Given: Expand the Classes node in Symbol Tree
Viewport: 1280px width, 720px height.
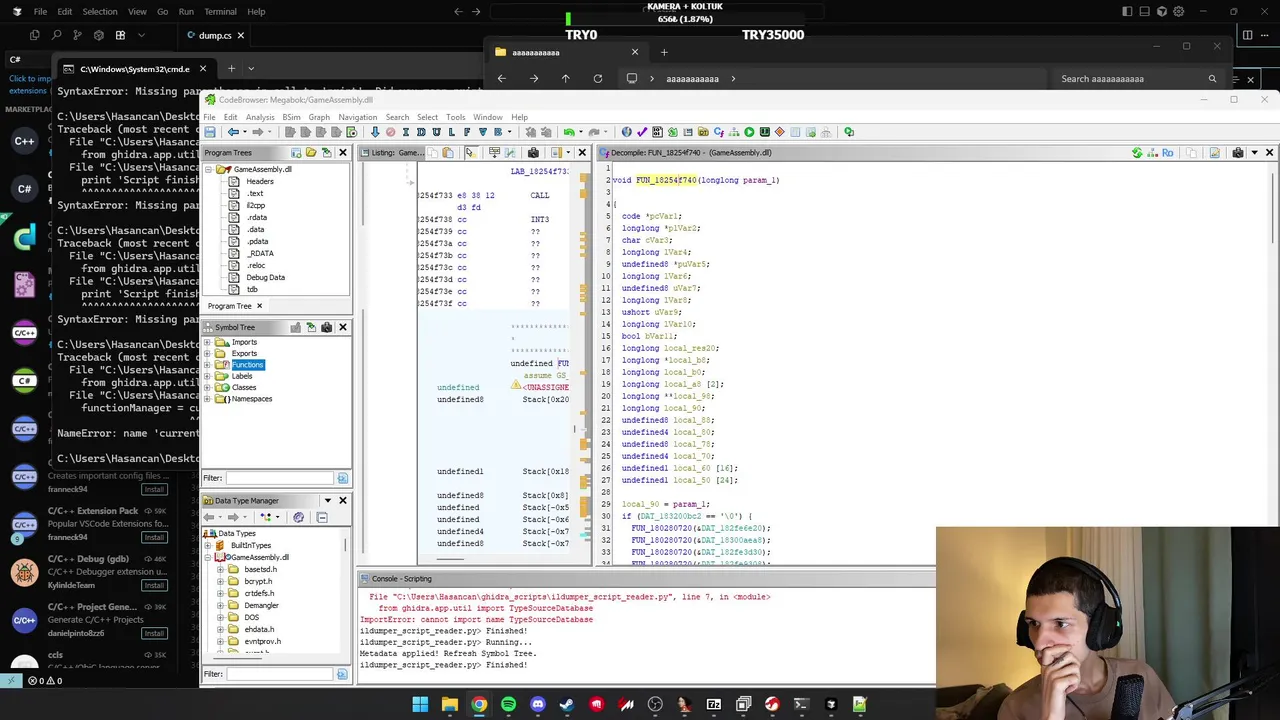Looking at the screenshot, I should (207, 387).
